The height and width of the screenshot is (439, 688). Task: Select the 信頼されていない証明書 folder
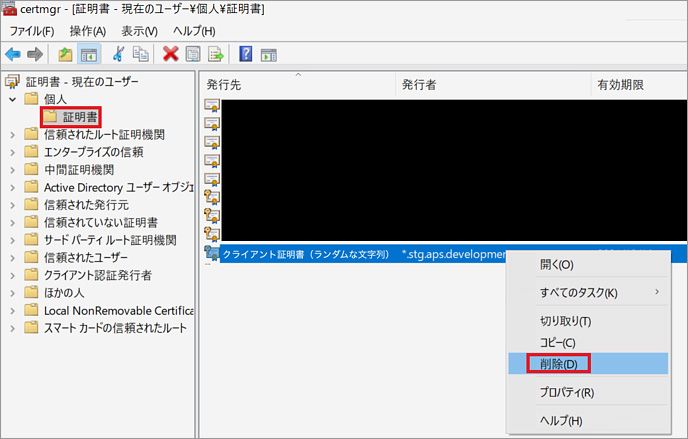click(x=91, y=222)
